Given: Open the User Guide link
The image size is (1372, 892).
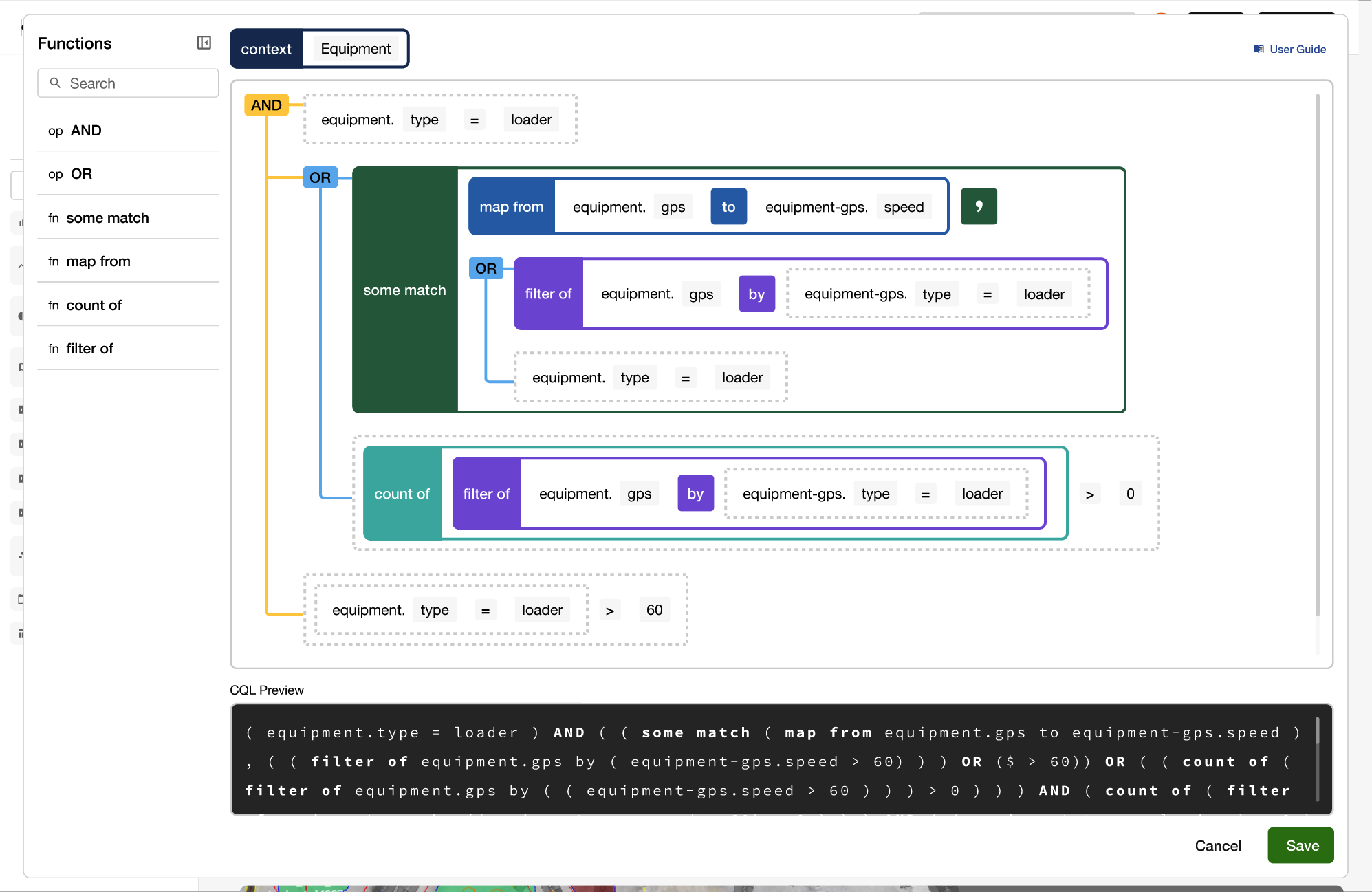Looking at the screenshot, I should point(1297,50).
